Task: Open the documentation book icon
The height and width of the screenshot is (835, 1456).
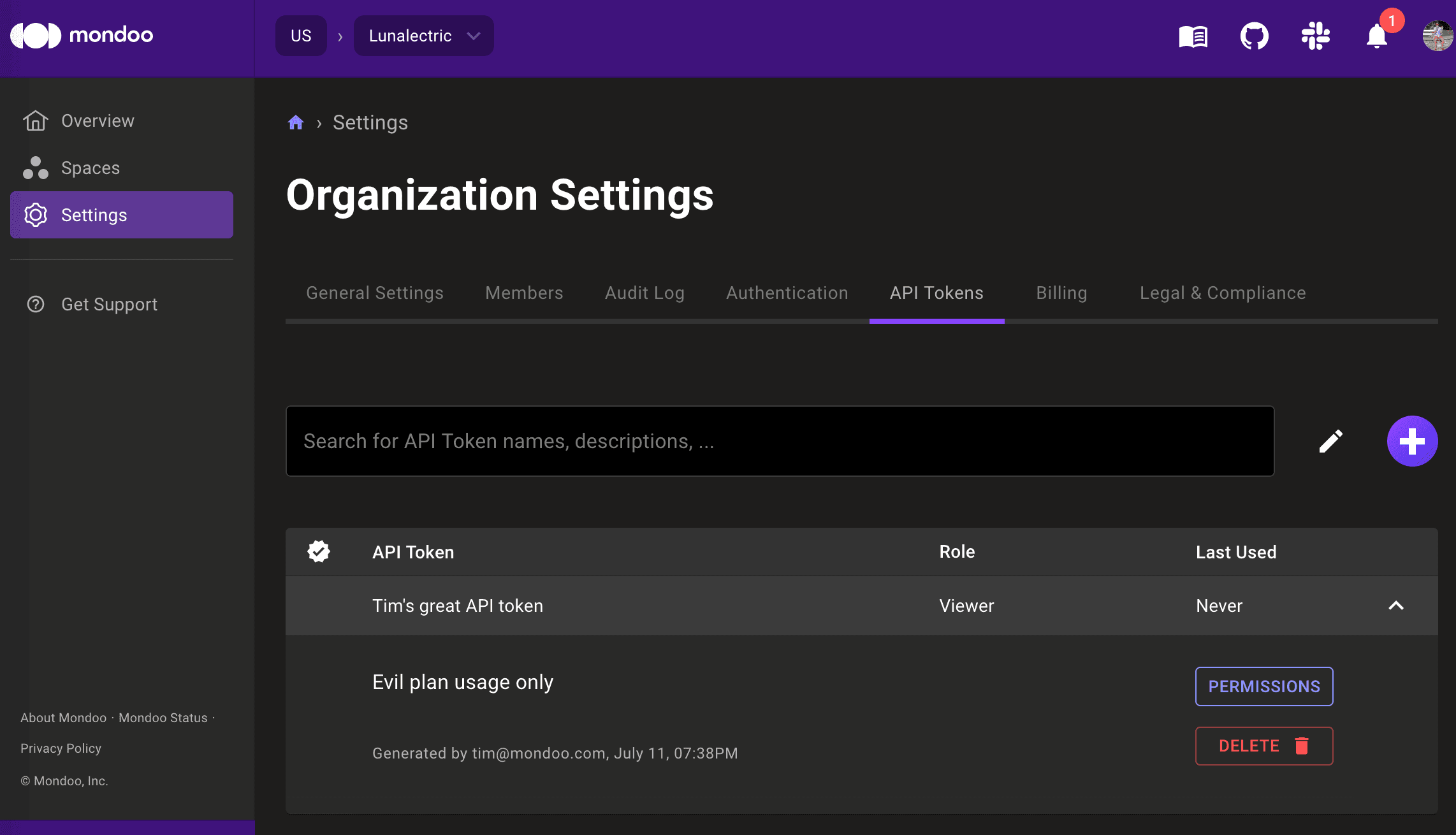Action: pyautogui.click(x=1193, y=36)
